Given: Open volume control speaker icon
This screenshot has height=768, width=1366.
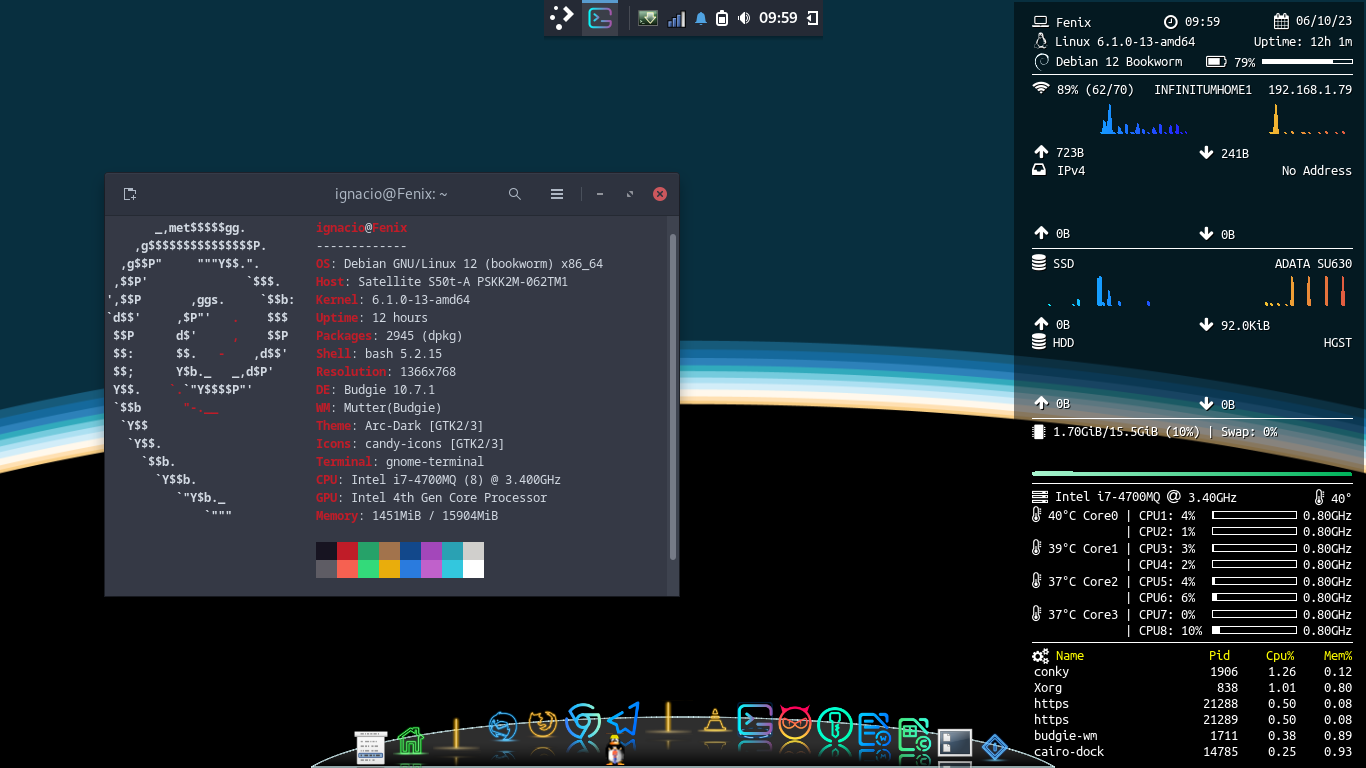Looking at the screenshot, I should (x=743, y=18).
